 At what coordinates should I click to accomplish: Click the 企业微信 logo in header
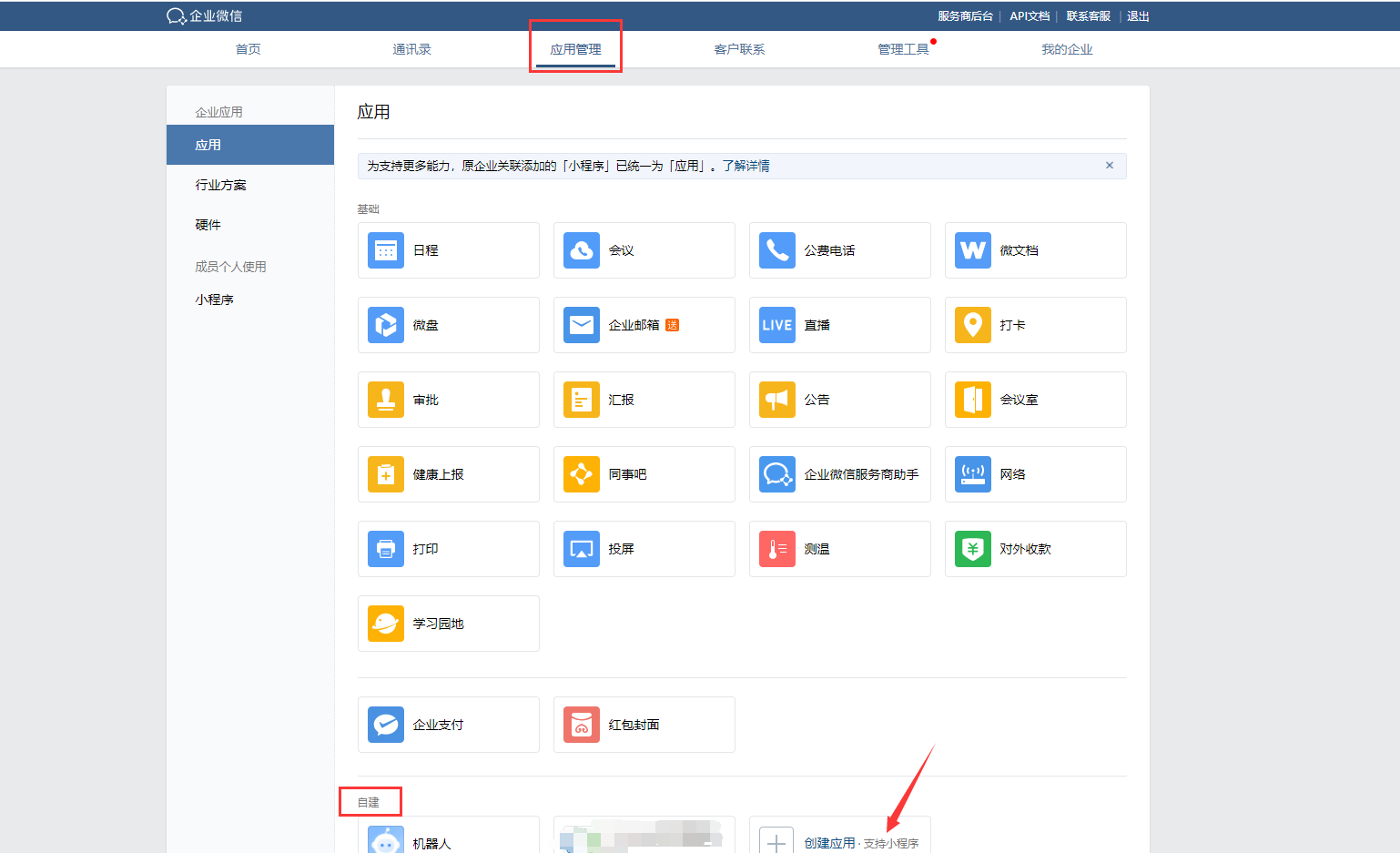[x=204, y=16]
